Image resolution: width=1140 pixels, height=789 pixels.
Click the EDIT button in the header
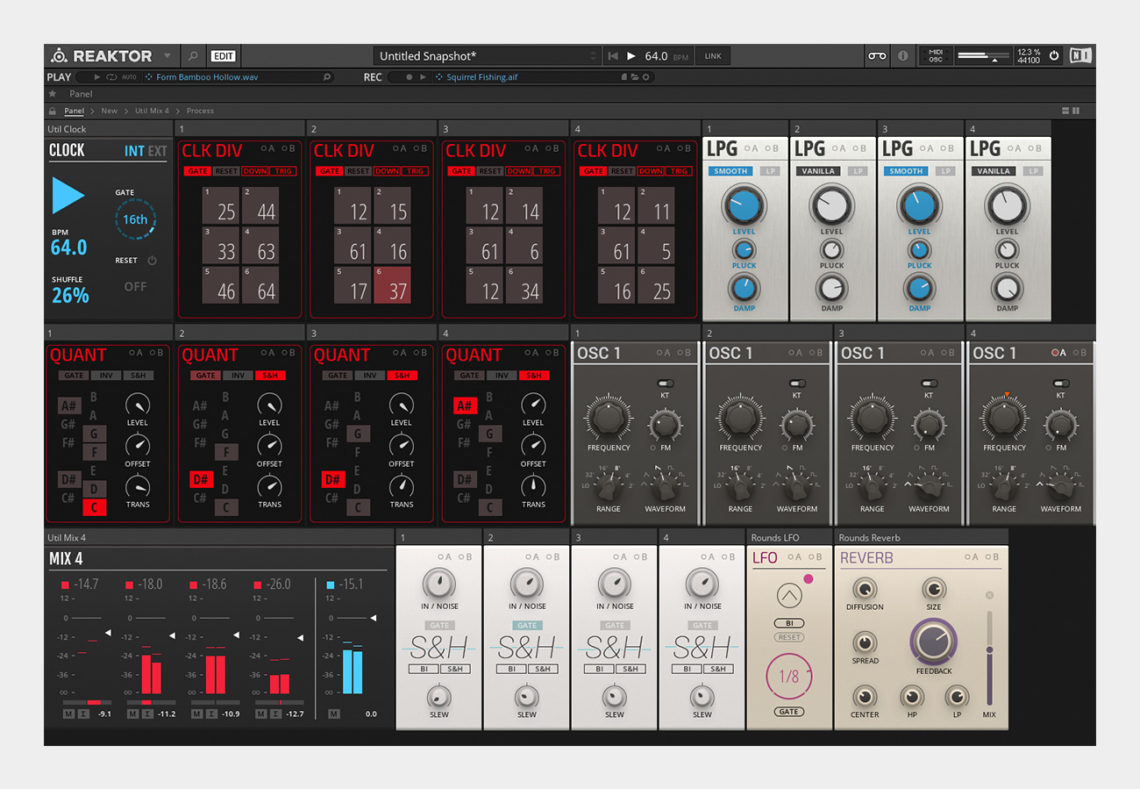click(223, 56)
